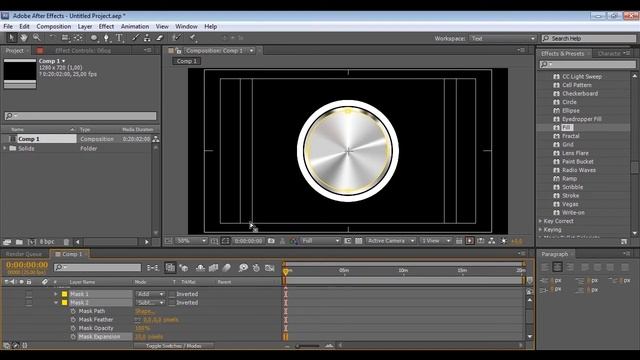This screenshot has height=360, width=640.
Task: Collapse the Mask 2 properties
Action: point(56,302)
